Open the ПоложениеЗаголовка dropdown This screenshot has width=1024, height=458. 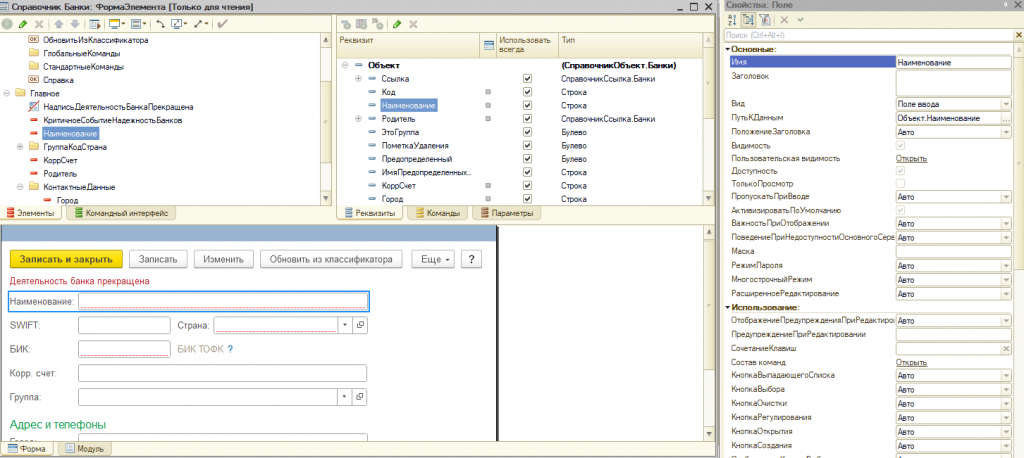pos(1006,132)
